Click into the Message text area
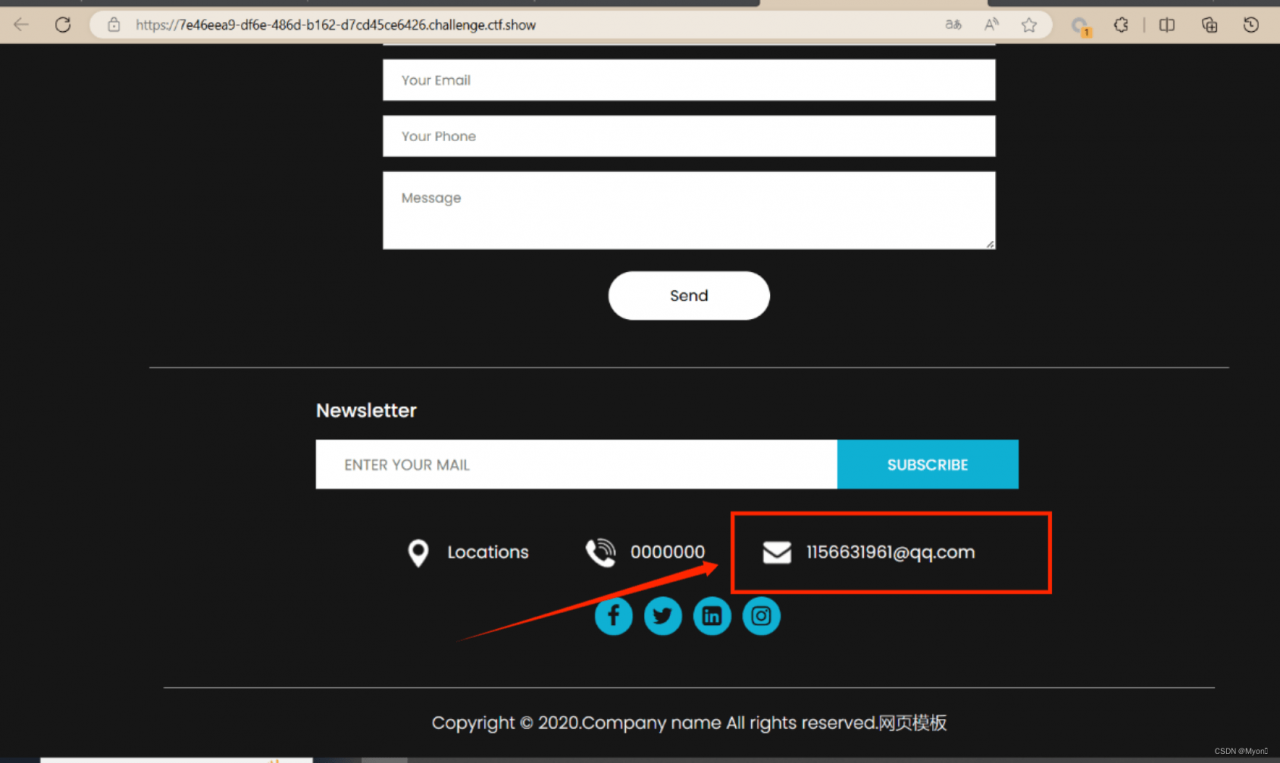 coord(688,210)
